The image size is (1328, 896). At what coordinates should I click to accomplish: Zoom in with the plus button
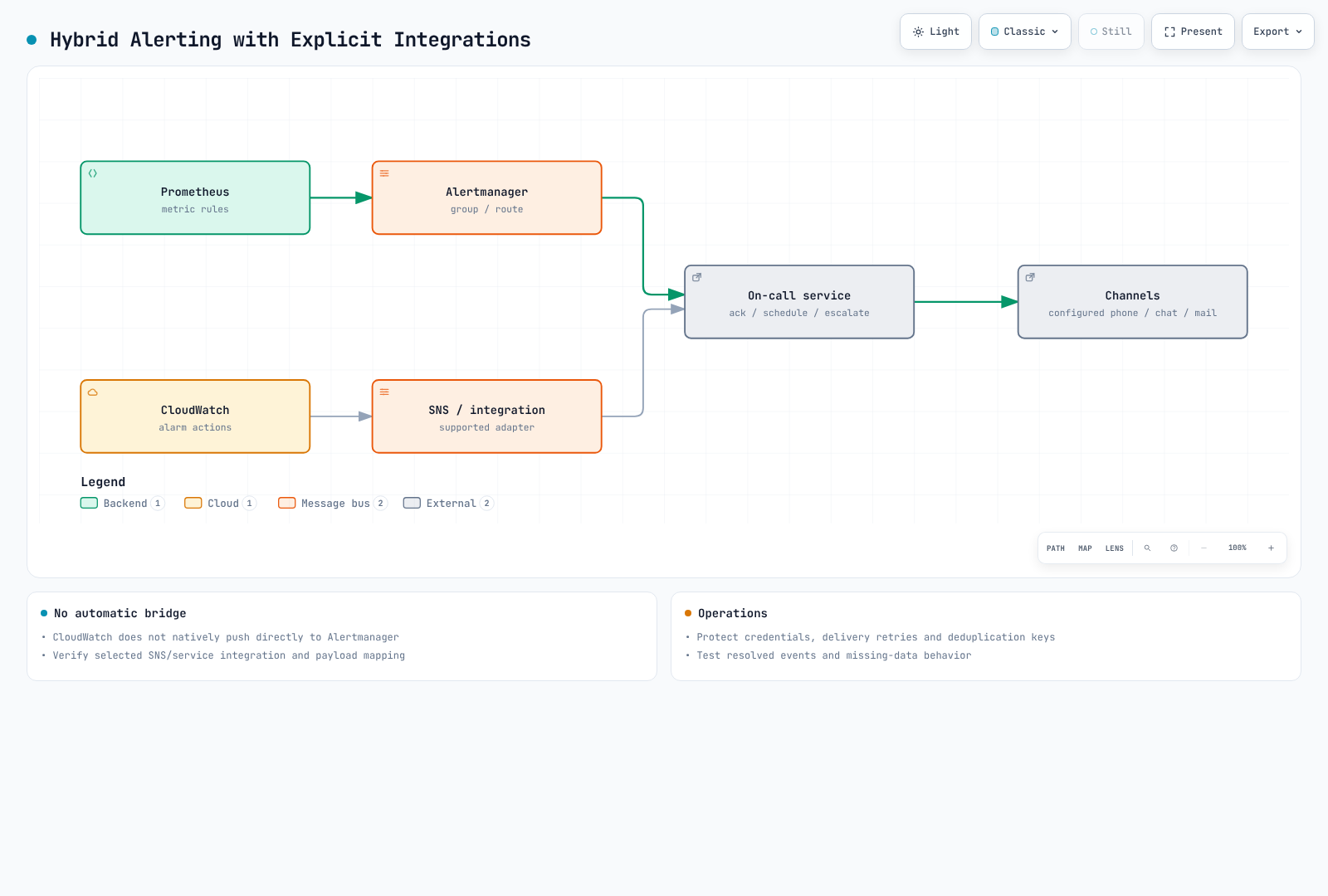[1271, 548]
